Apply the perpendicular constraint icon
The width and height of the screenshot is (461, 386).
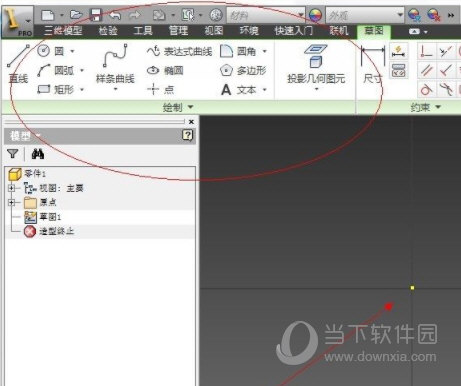(x=446, y=70)
